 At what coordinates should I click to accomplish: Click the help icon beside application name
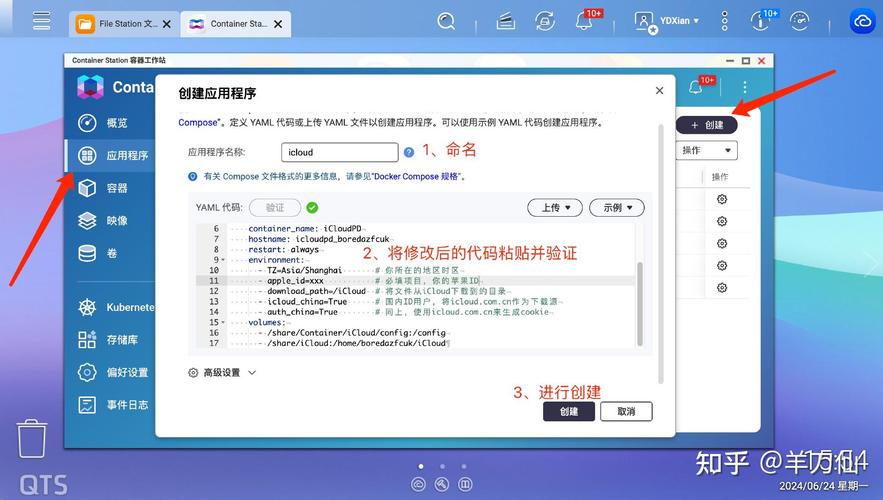coord(408,153)
